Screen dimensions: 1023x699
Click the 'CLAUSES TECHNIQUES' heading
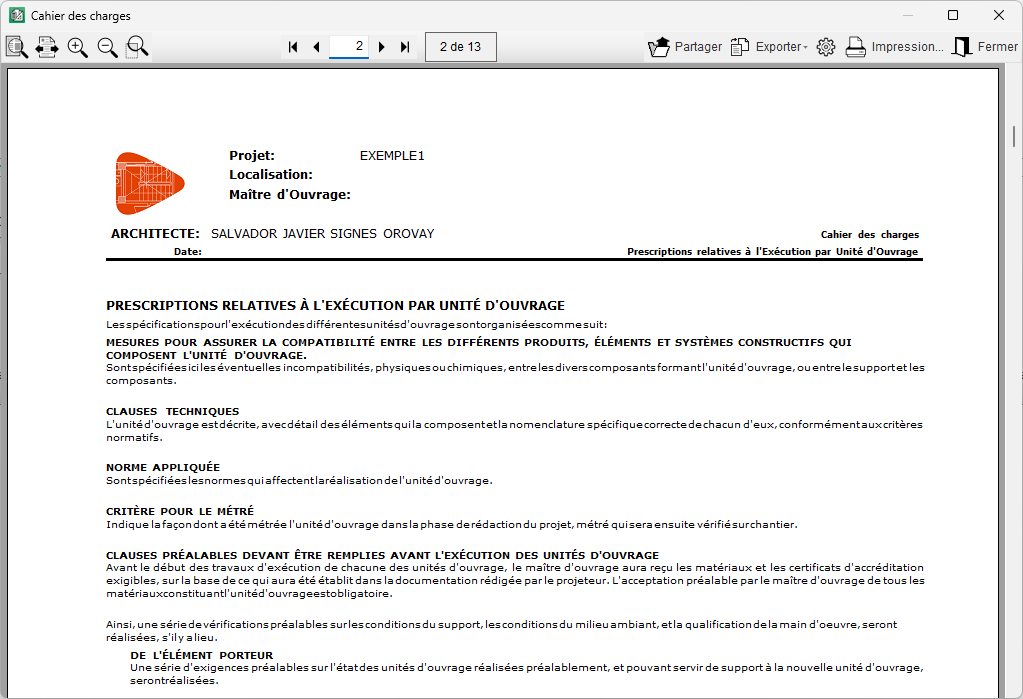(173, 411)
